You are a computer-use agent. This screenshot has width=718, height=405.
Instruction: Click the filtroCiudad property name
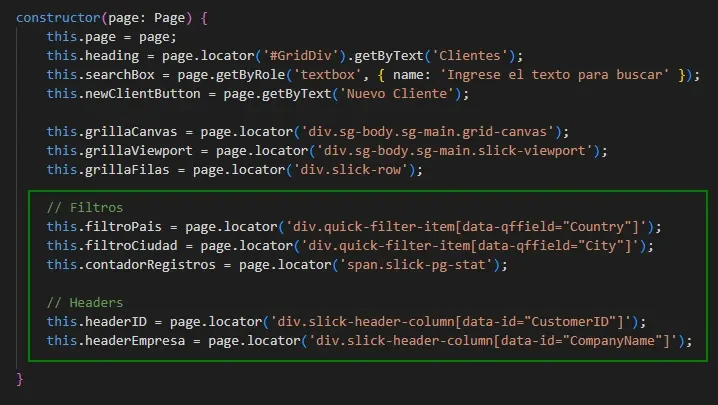pyautogui.click(x=131, y=246)
